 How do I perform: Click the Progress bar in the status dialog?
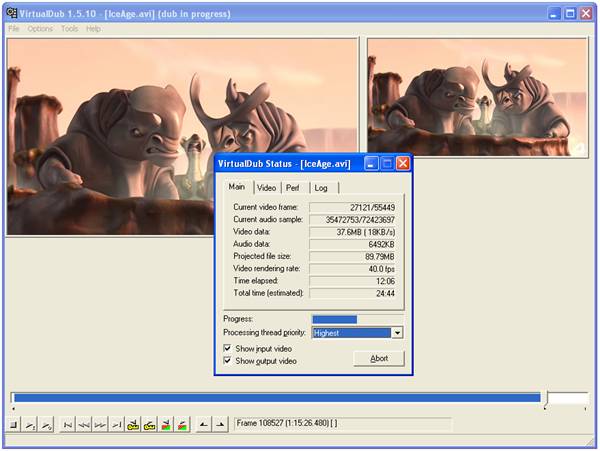357,319
